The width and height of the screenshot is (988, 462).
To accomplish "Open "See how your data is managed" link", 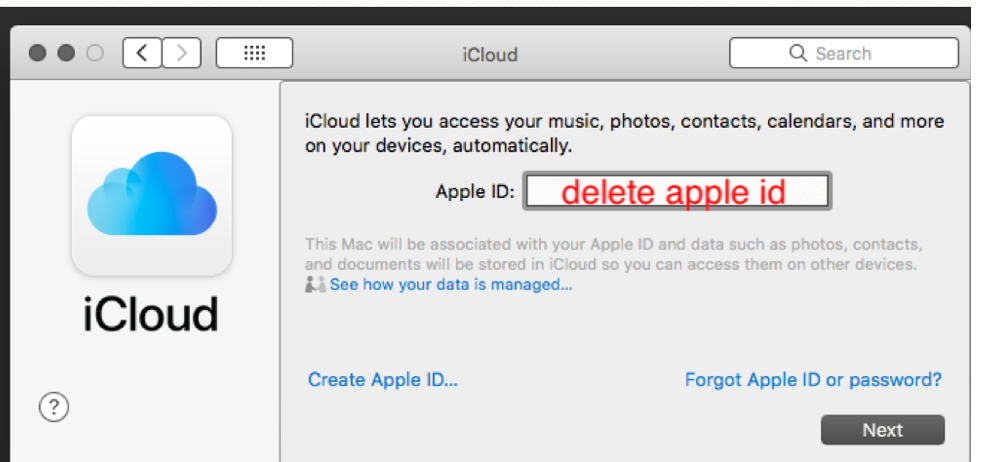I will (451, 285).
